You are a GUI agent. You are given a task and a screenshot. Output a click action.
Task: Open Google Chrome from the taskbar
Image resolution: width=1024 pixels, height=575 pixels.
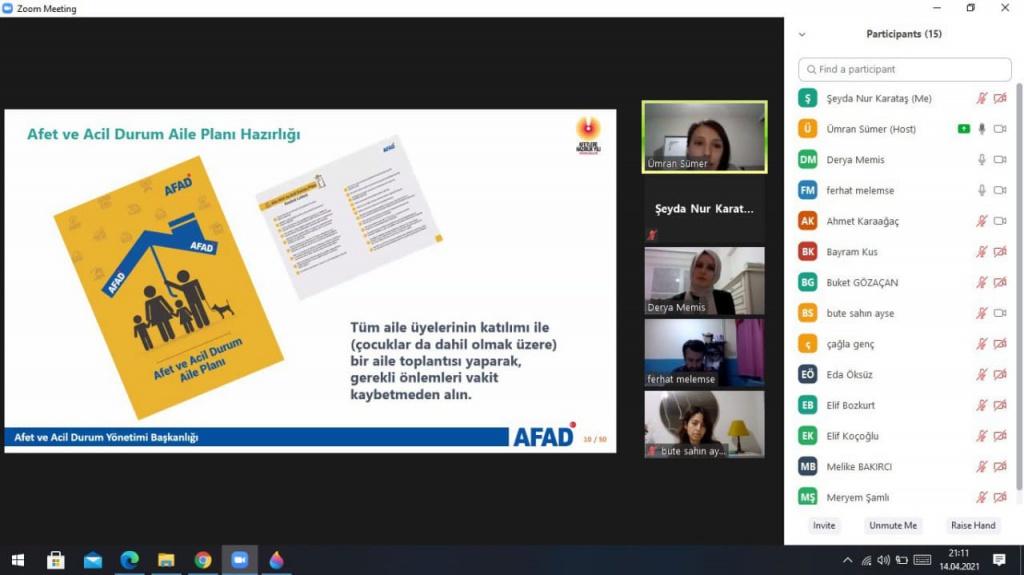[203, 560]
